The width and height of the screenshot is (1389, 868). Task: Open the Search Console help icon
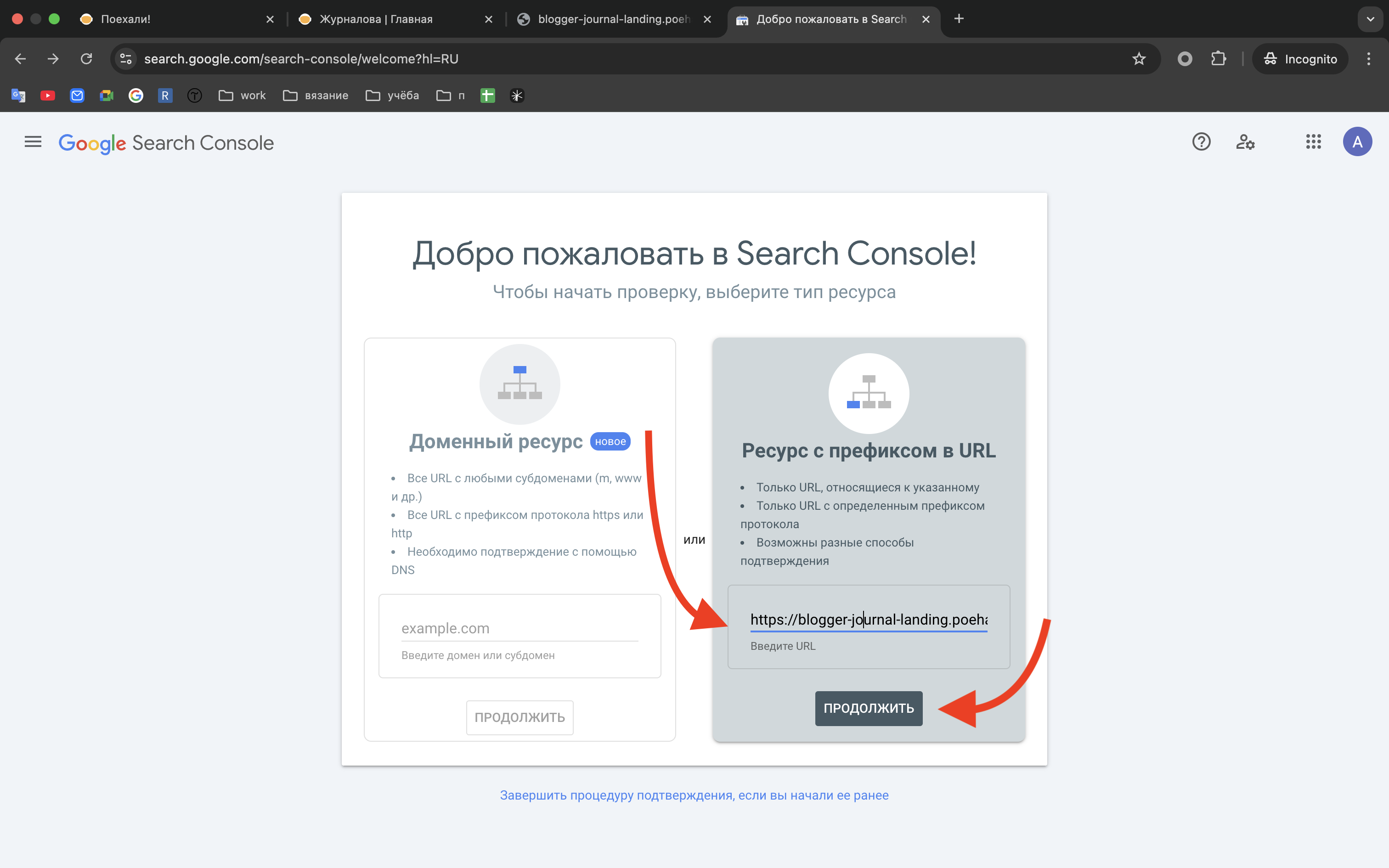tap(1201, 142)
